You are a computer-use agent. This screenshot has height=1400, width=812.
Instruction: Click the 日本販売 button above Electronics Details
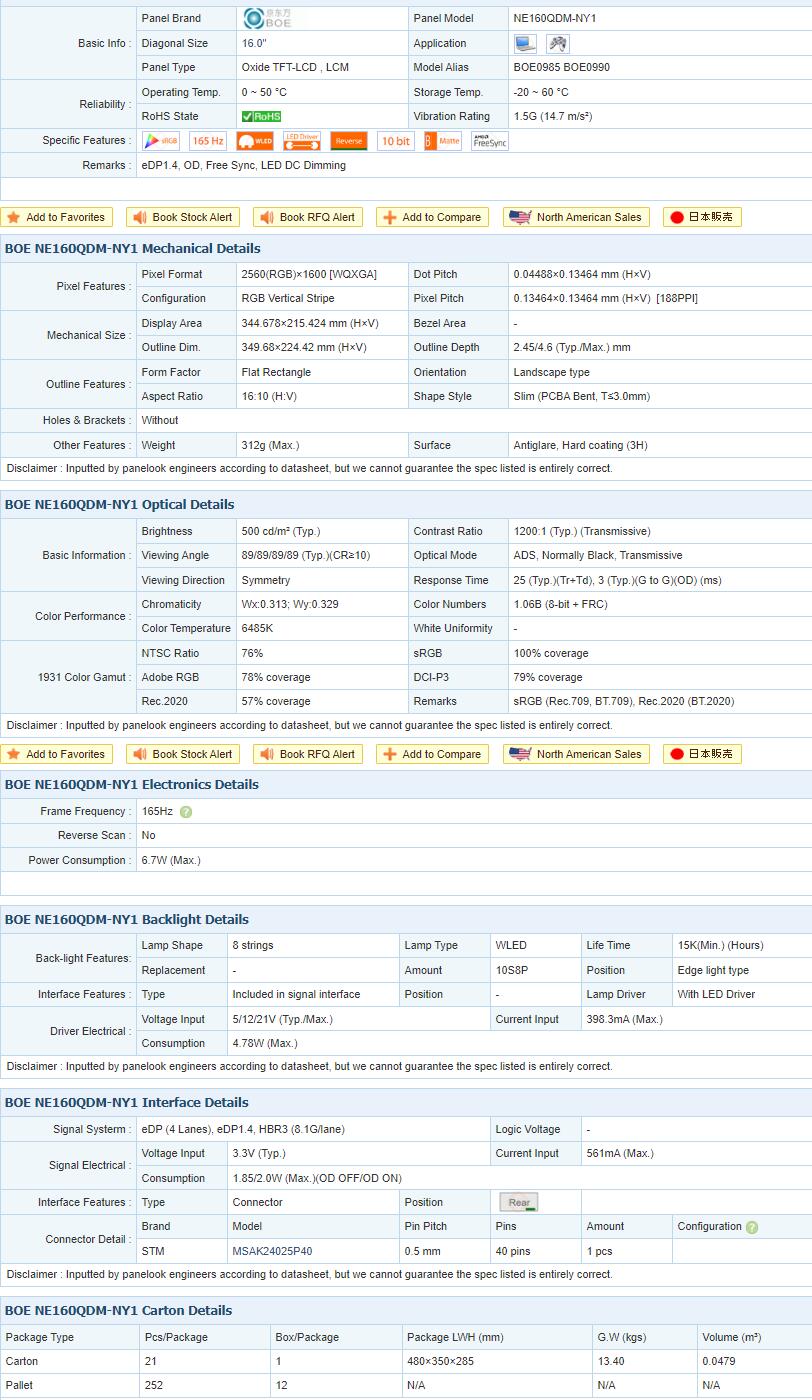(x=702, y=754)
